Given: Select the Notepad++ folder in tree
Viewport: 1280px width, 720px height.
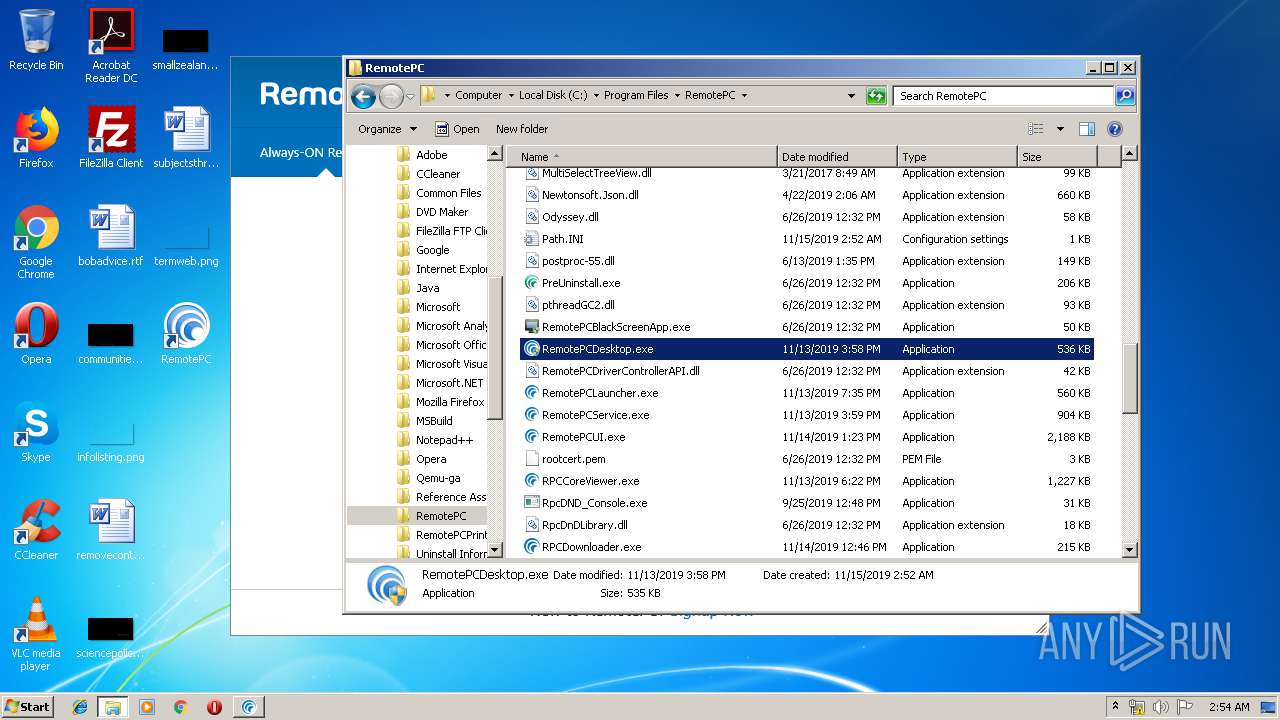Looking at the screenshot, I should 444,440.
